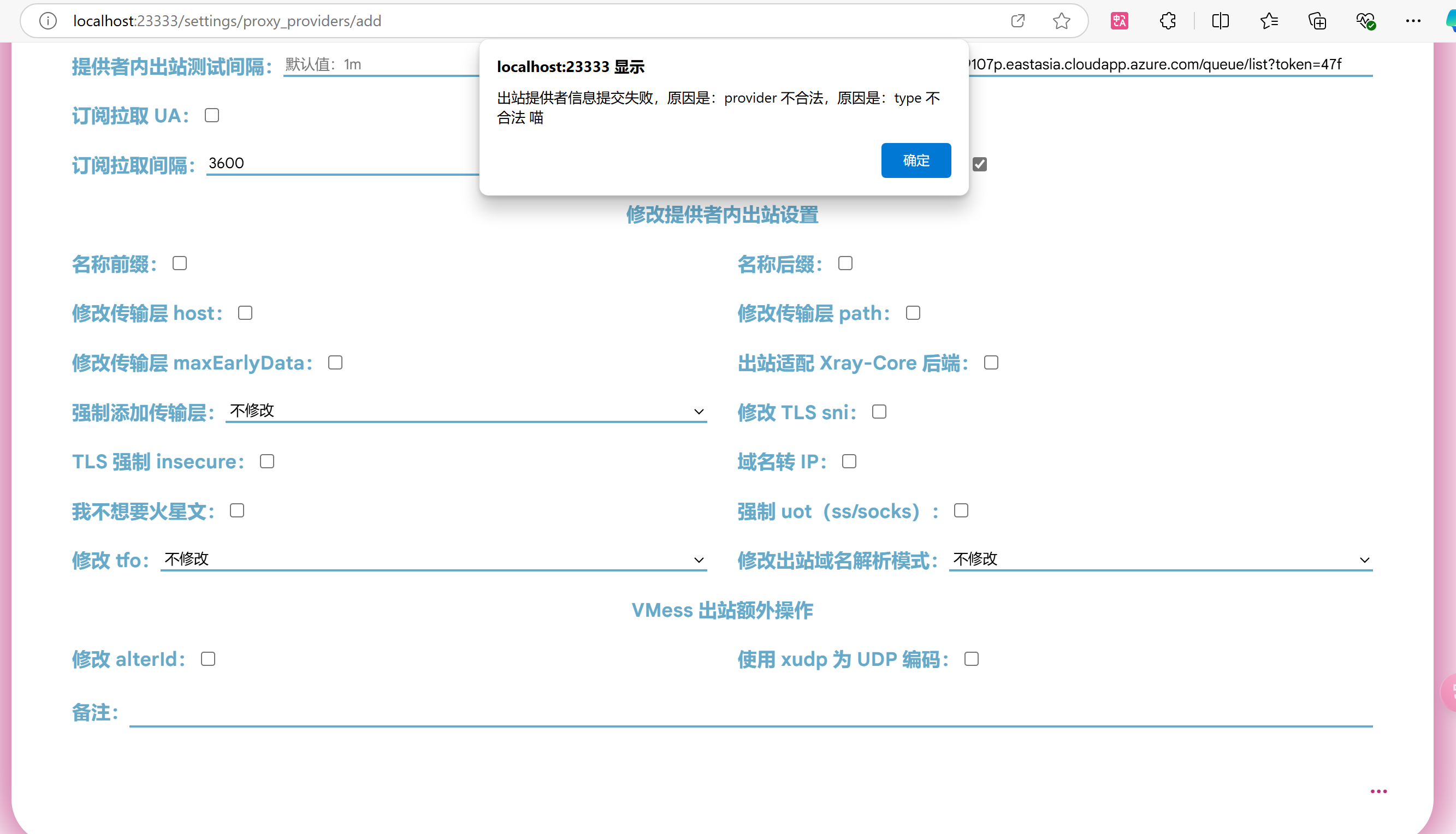
Task: Open the browser essentials heart icon
Action: pos(1365,21)
